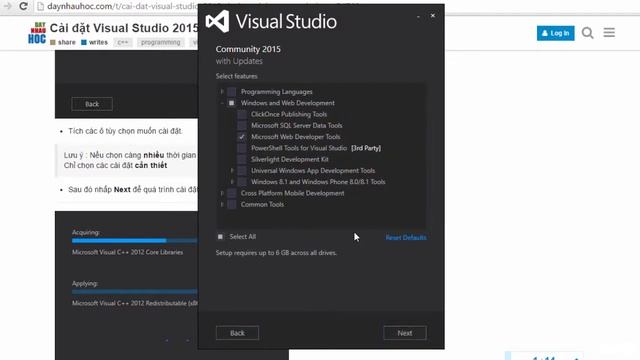Click Reset Defaults link
Screen dimensions: 640x360
click(406, 237)
